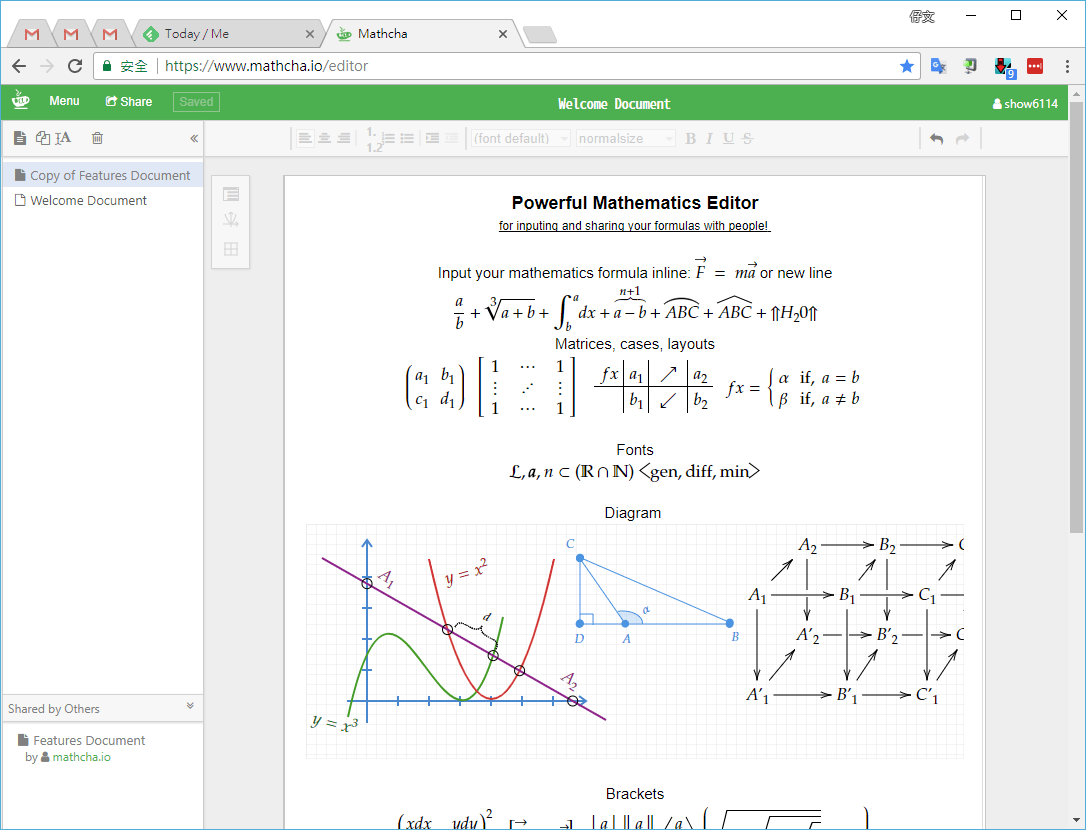
Task: Toggle underline text formatting
Action: pyautogui.click(x=728, y=139)
